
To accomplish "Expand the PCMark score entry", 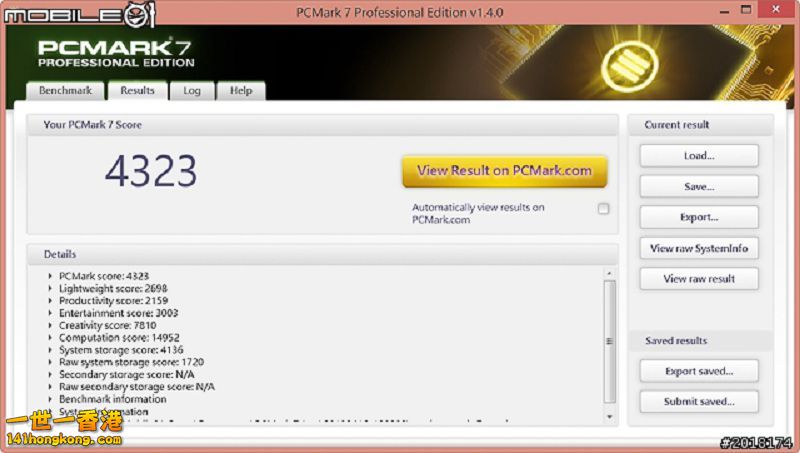I will click(50, 276).
